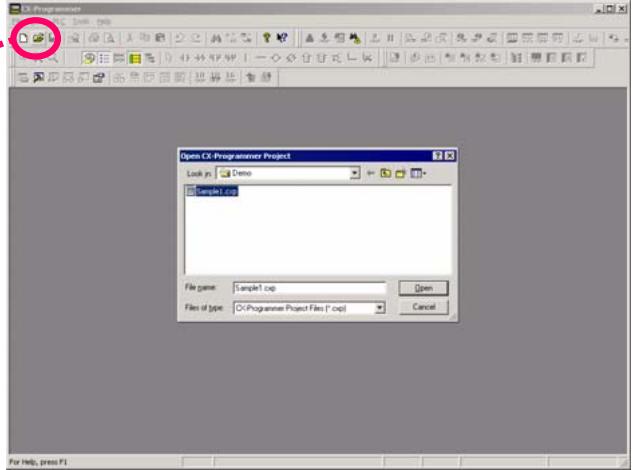Click the vertical line ladder tool
Viewport: 633px width, 470px height.
(245, 59)
